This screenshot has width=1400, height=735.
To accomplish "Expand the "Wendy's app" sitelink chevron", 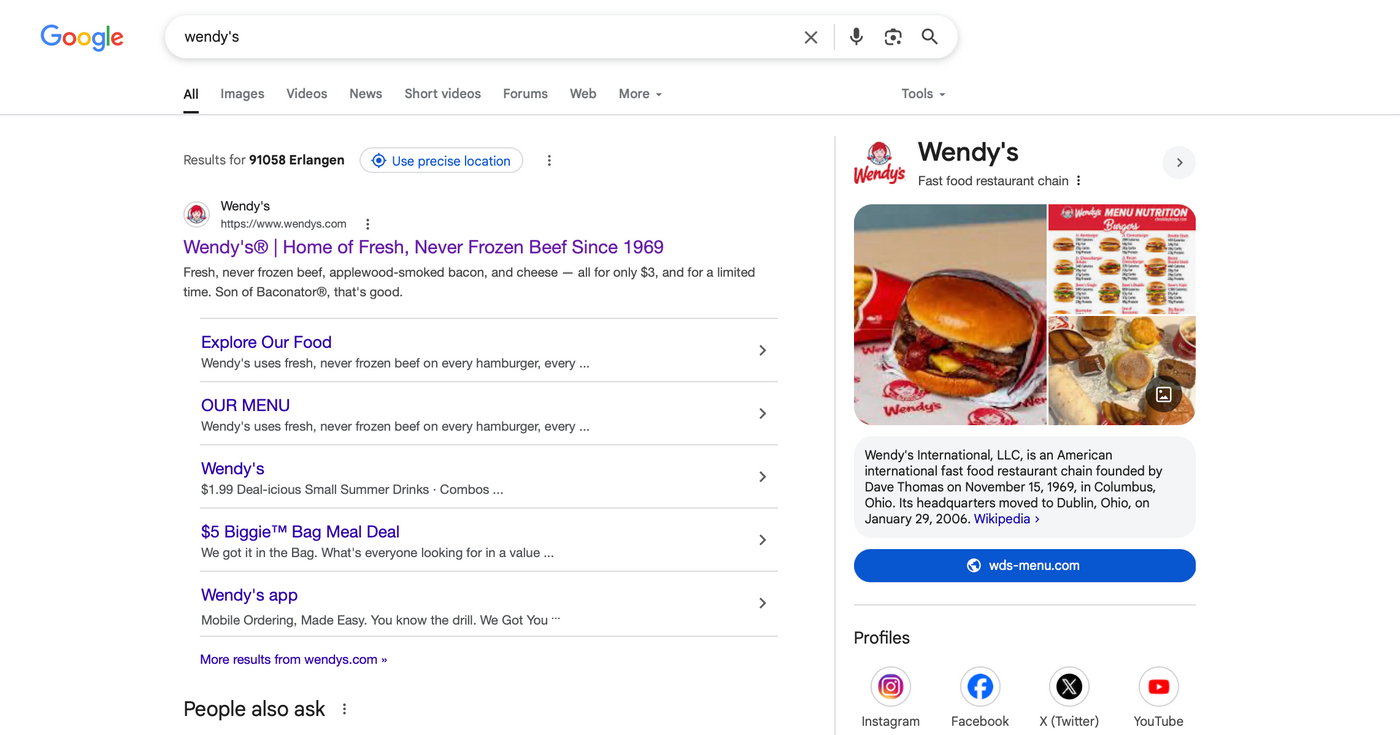I will pos(762,603).
